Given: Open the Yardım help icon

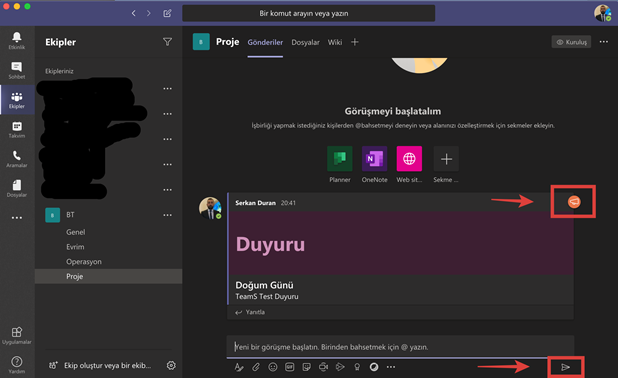Looking at the screenshot, I should [17, 365].
